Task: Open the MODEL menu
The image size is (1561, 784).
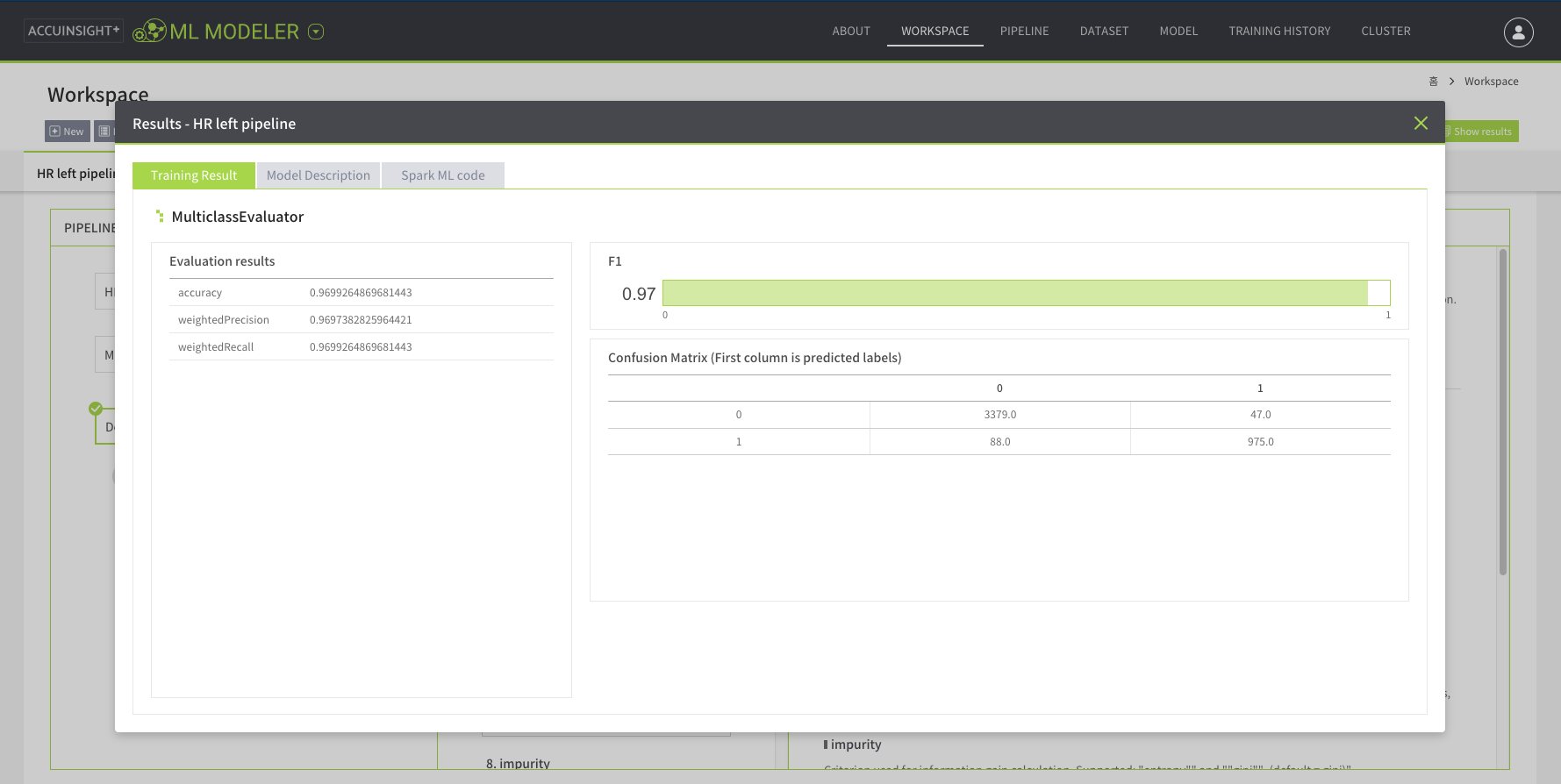Action: [1178, 31]
